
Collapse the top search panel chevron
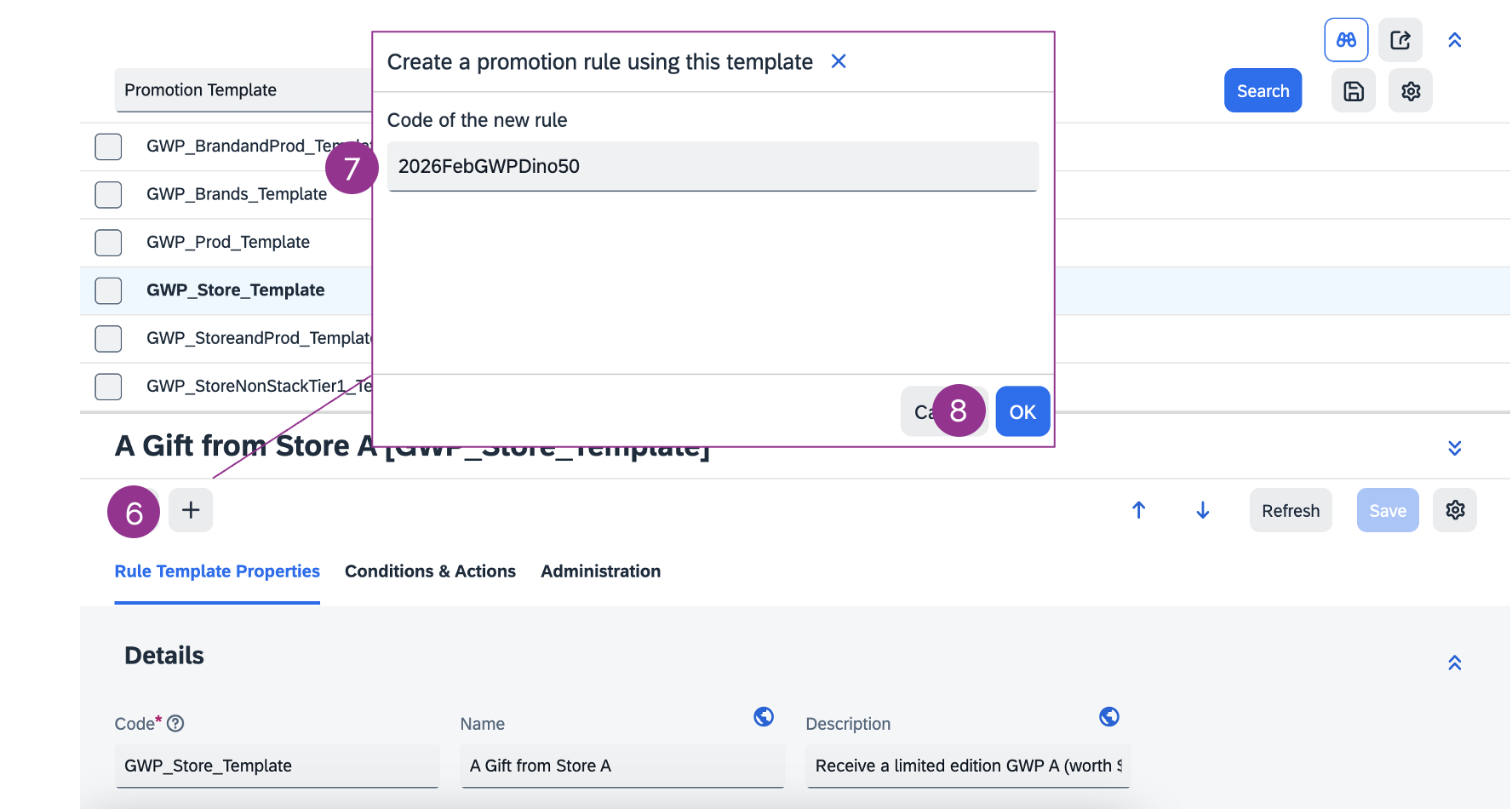pos(1455,40)
